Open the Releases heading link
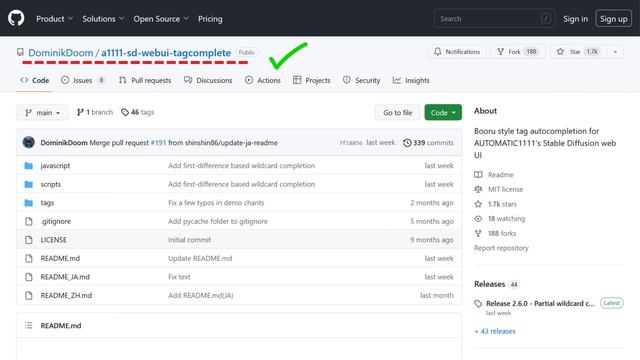The width and height of the screenshot is (640, 360). click(x=489, y=284)
